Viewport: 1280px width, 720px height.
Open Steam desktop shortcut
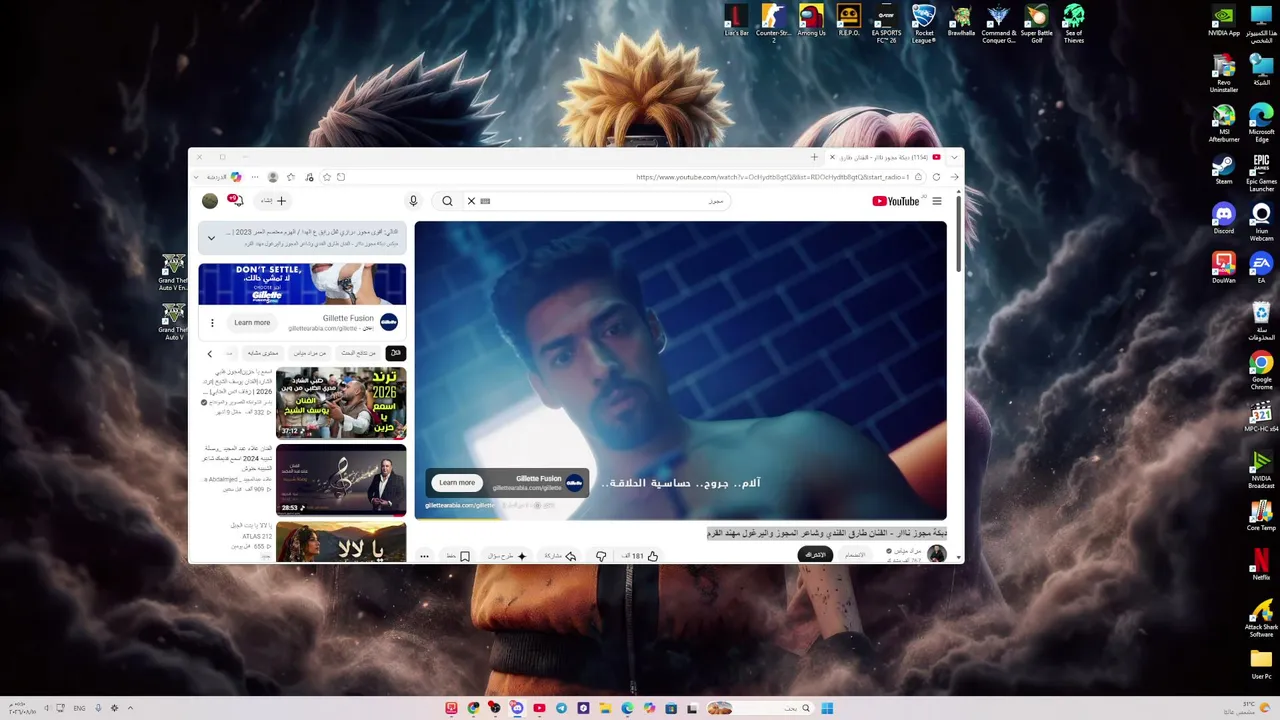(1224, 169)
